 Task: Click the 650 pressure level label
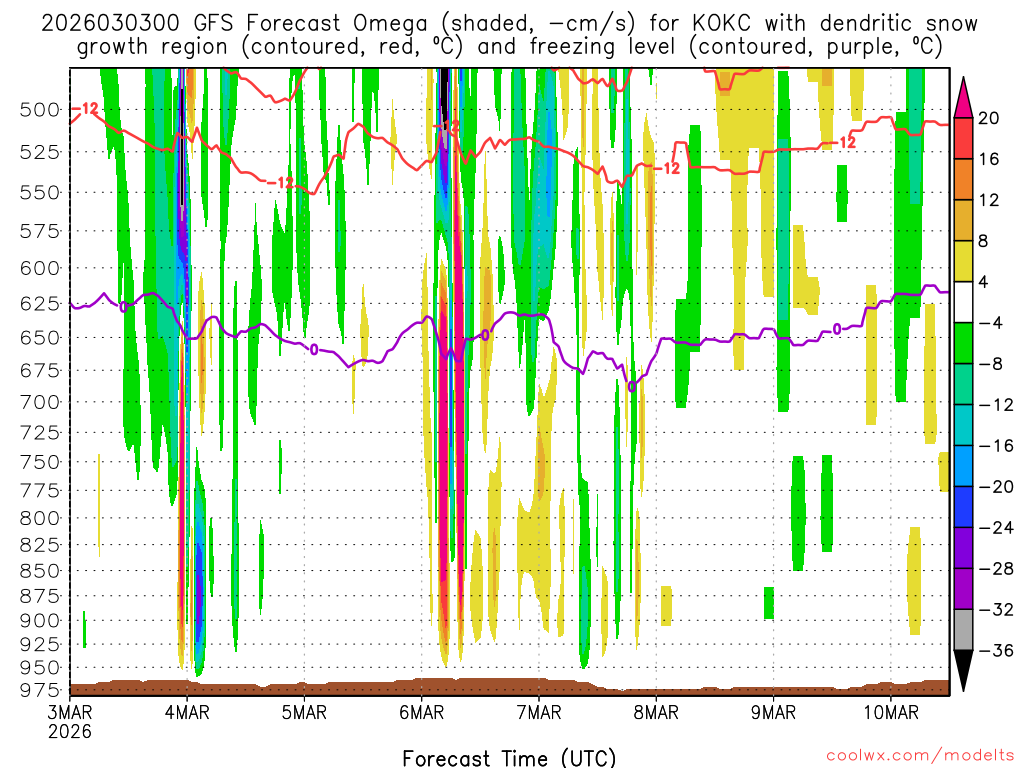(40, 338)
